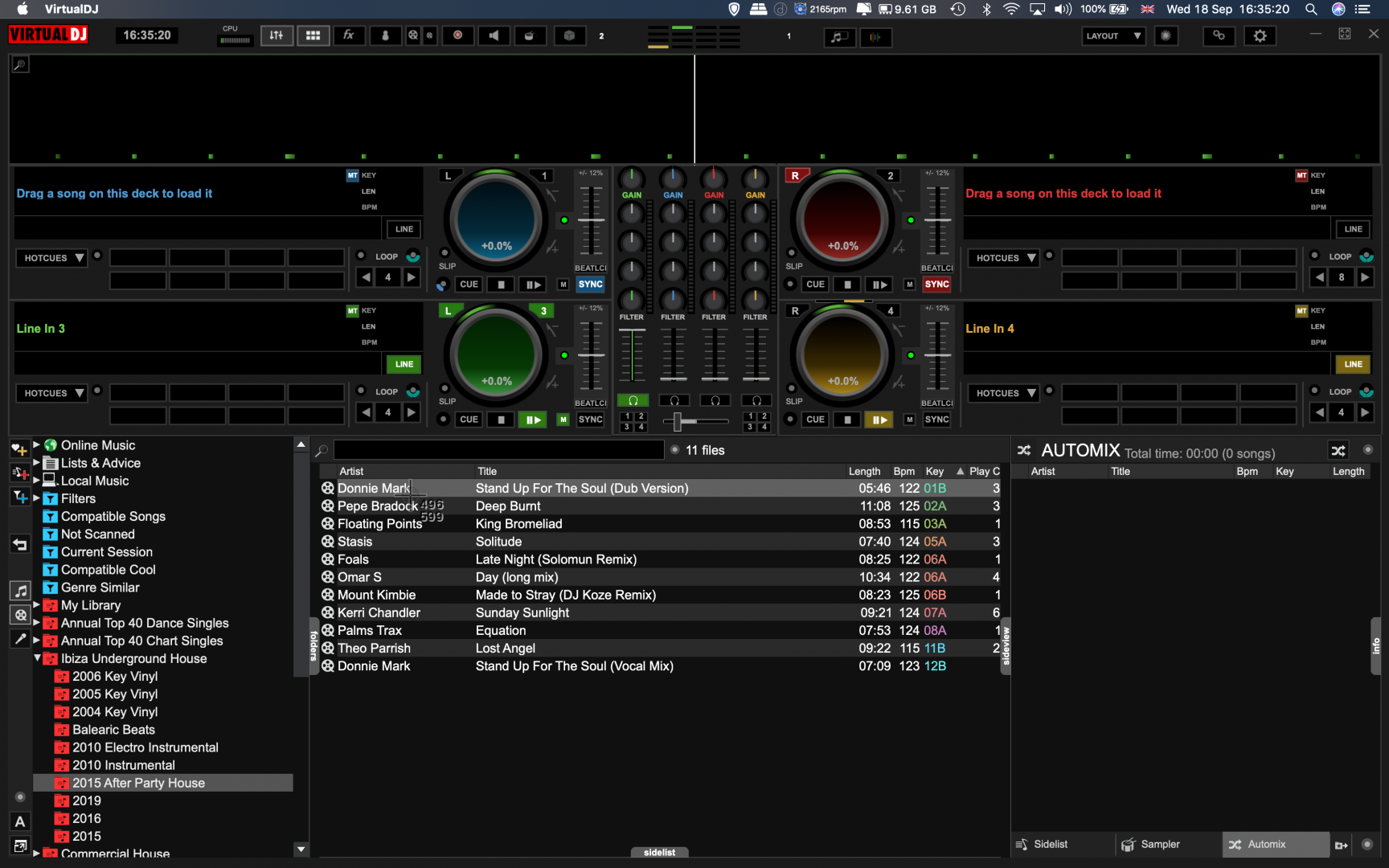
Task: Switch to the Sidelist tab
Action: coord(1063,844)
